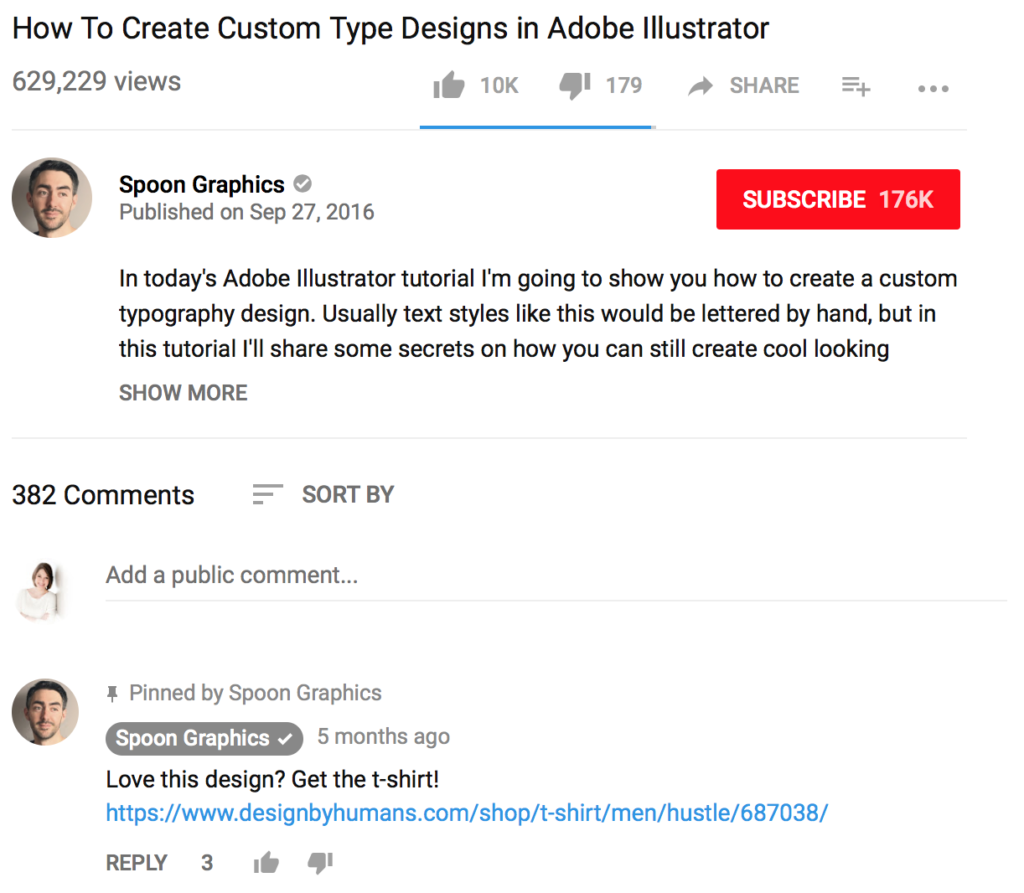Click Spoon Graphics' channel avatar
This screenshot has width=1024, height=893.
[51, 197]
